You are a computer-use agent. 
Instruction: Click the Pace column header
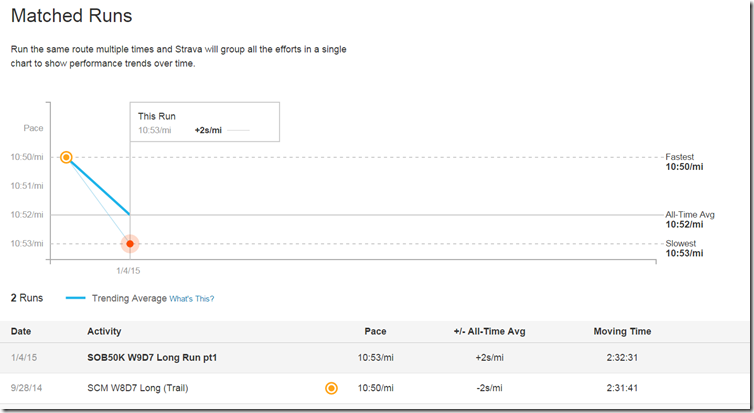click(375, 331)
